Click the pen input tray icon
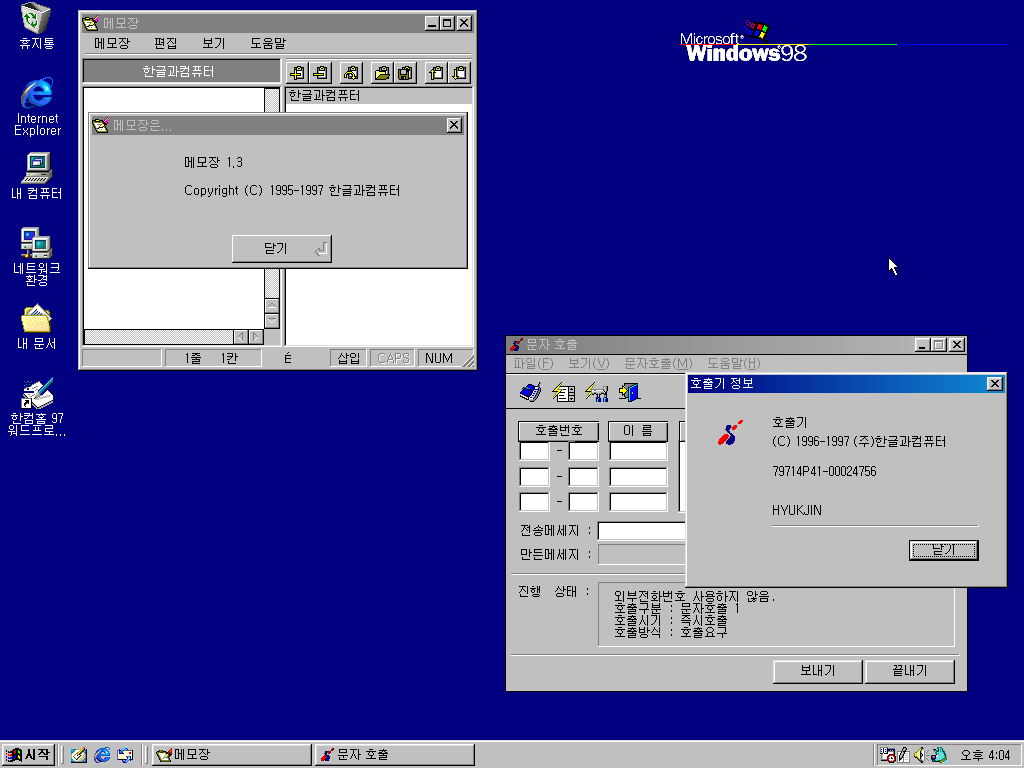Screen dimensions: 1024x768 904,755
